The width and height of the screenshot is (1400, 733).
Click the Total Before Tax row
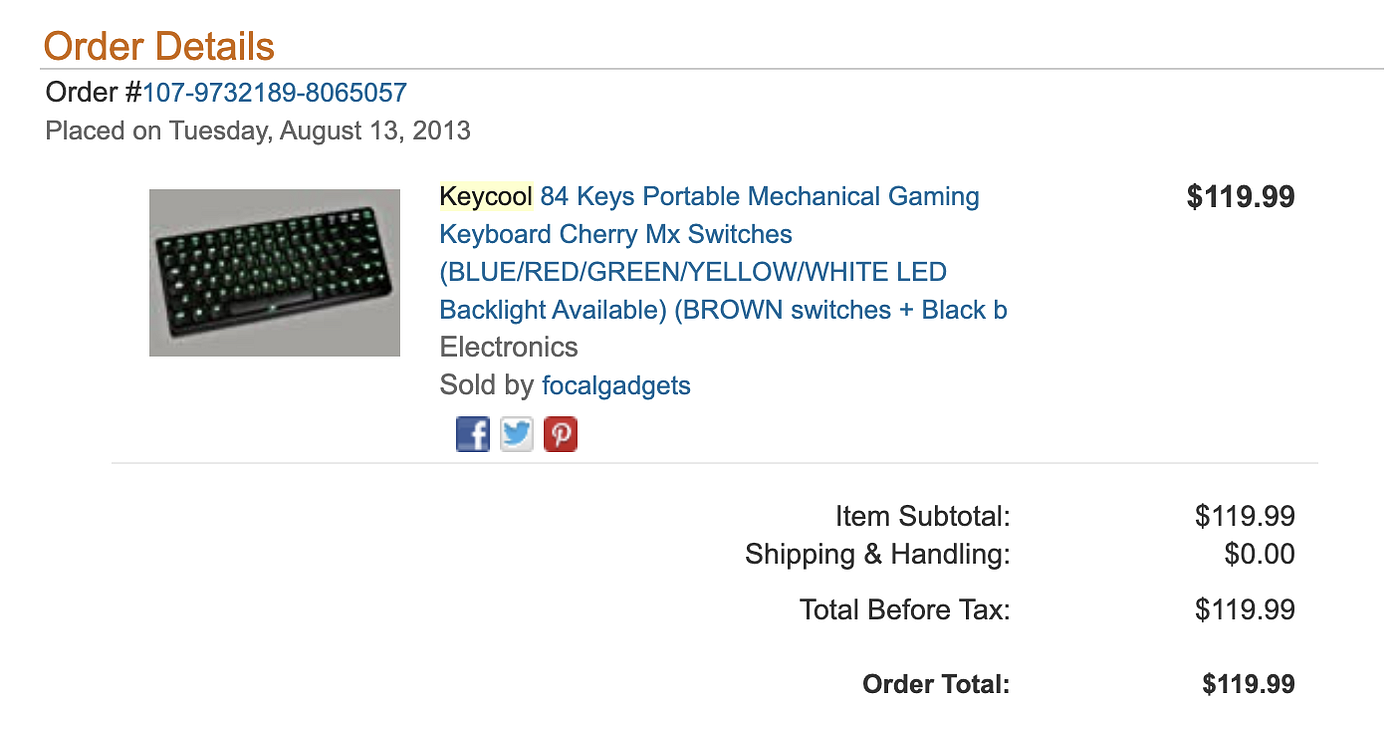coord(903,609)
